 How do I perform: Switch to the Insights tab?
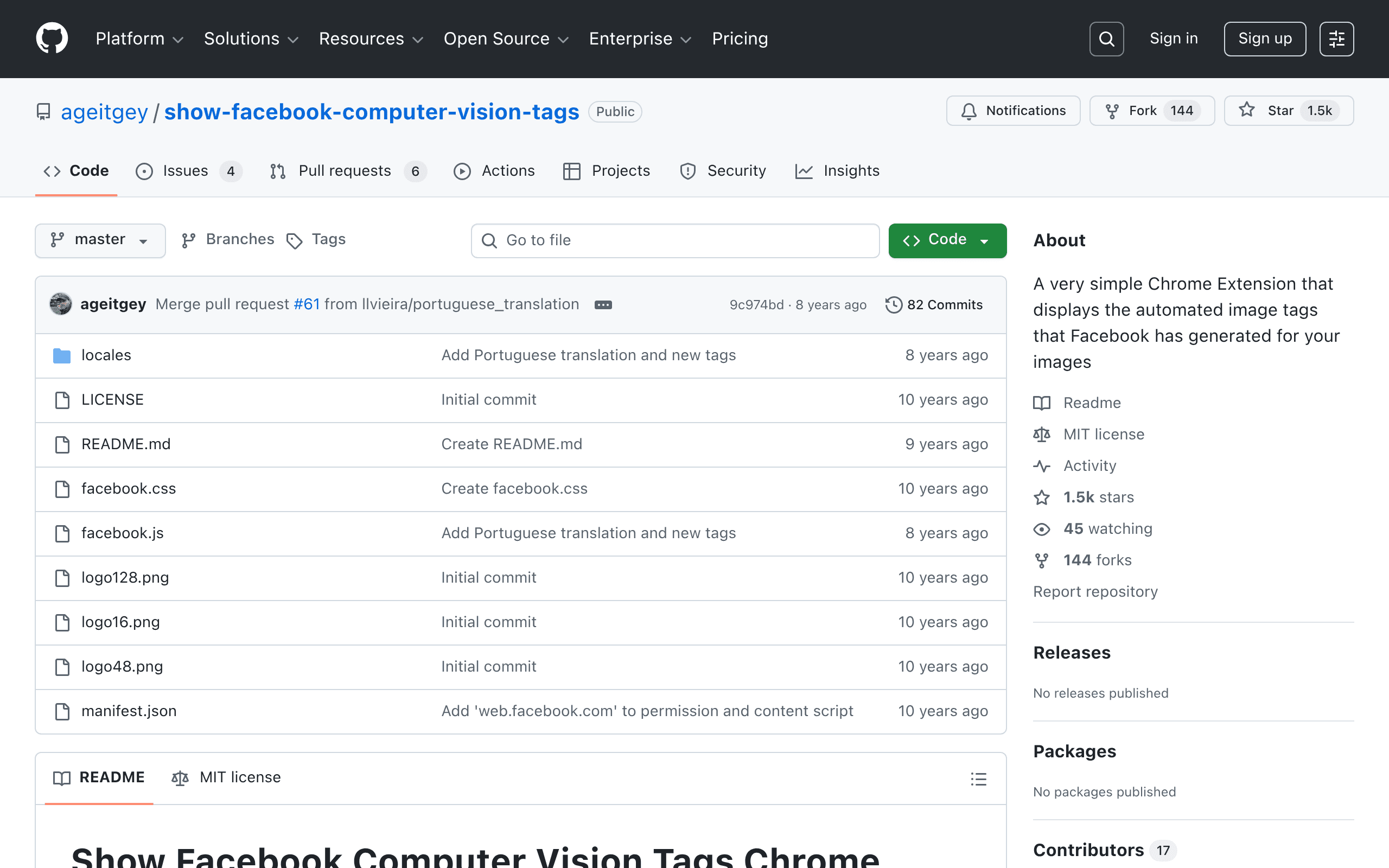pos(837,171)
